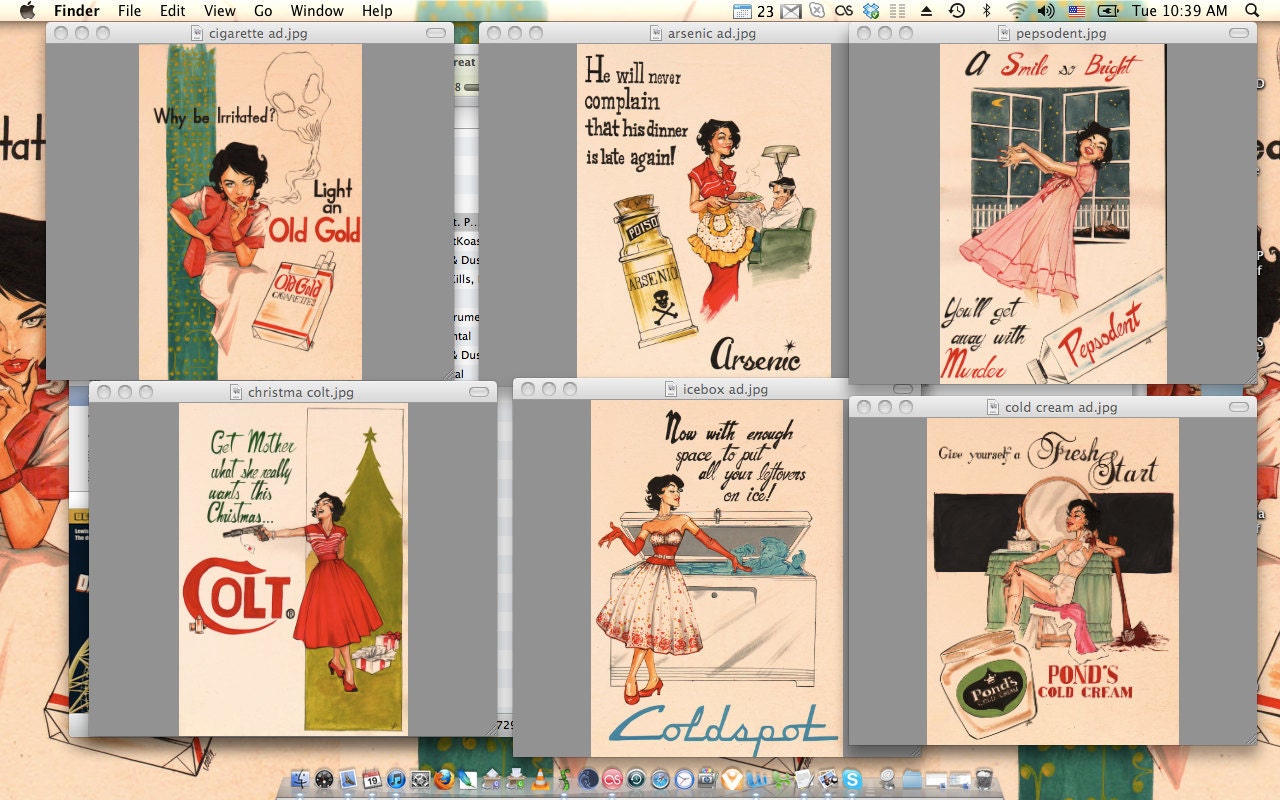Open the Window menu
The width and height of the screenshot is (1280, 800).
click(x=317, y=11)
